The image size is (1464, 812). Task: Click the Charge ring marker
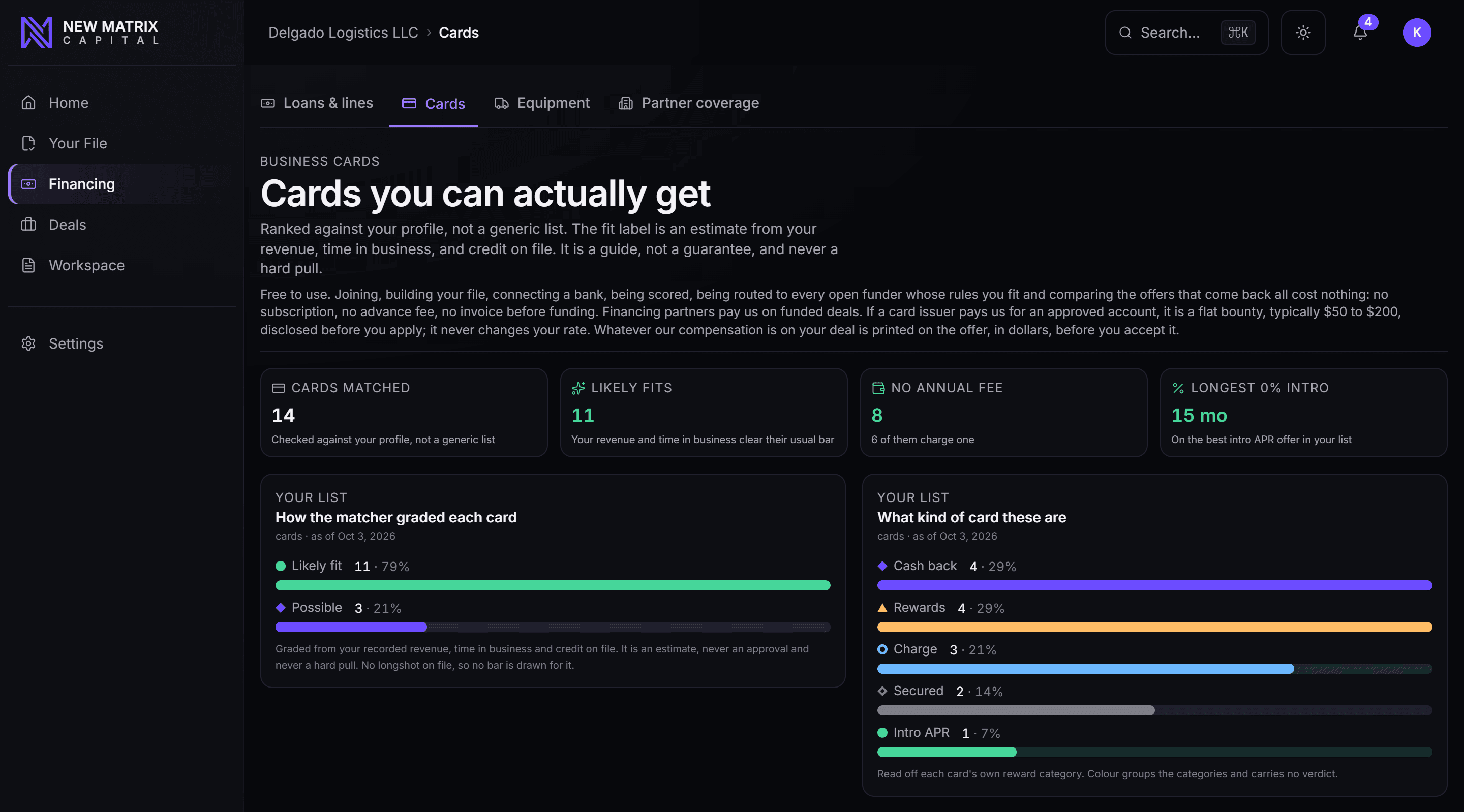pyautogui.click(x=882, y=649)
